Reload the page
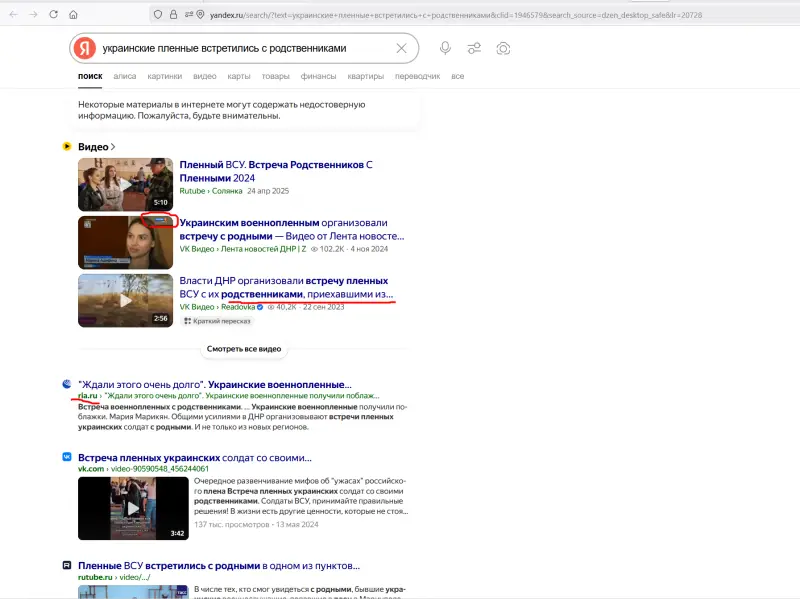The width and height of the screenshot is (800, 599). [x=53, y=15]
